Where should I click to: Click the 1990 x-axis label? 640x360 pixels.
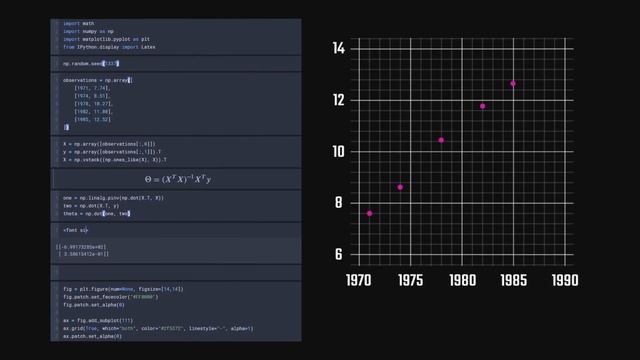(565, 280)
